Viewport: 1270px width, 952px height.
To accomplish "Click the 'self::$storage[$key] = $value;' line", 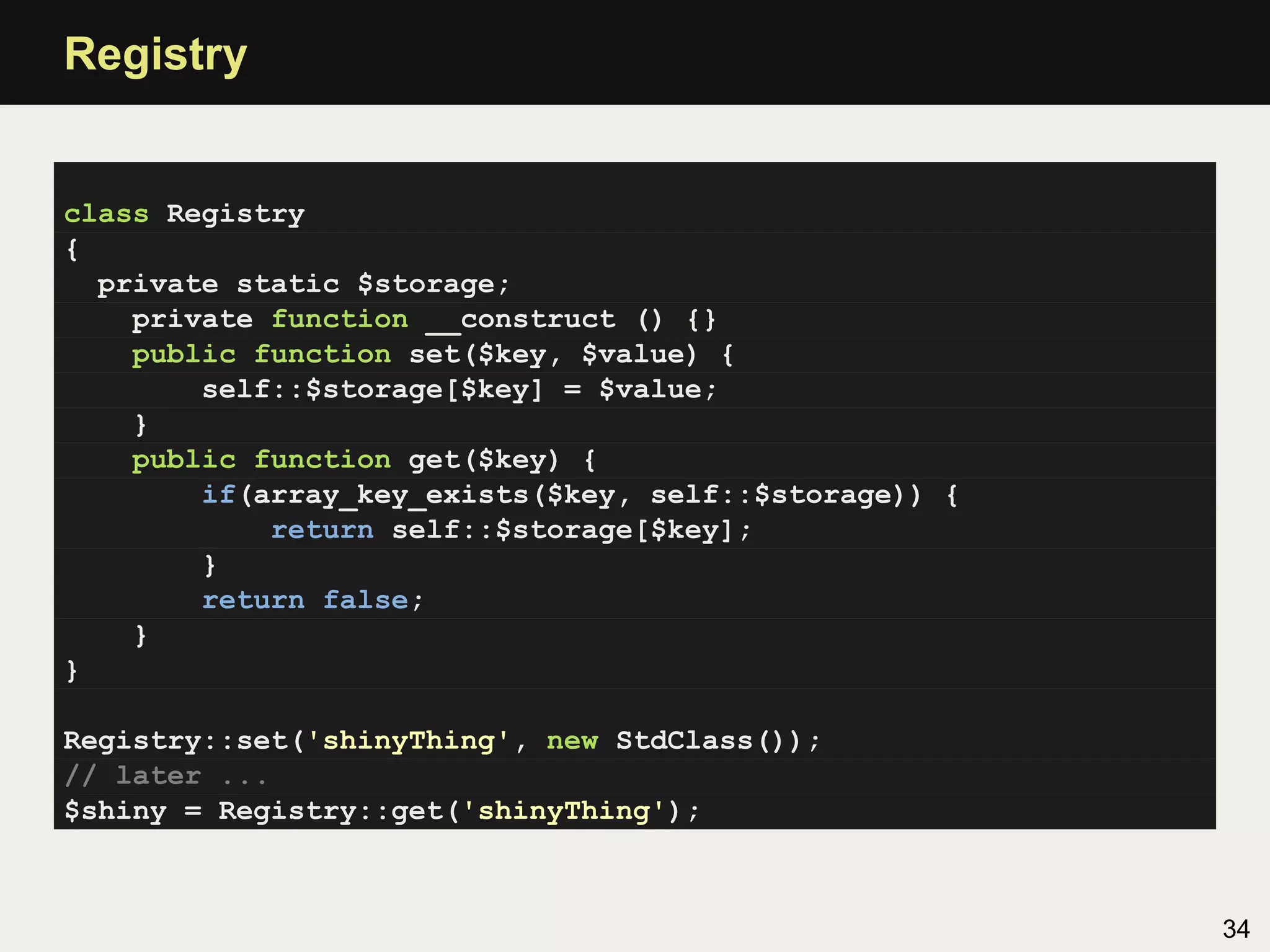I will [x=459, y=390].
